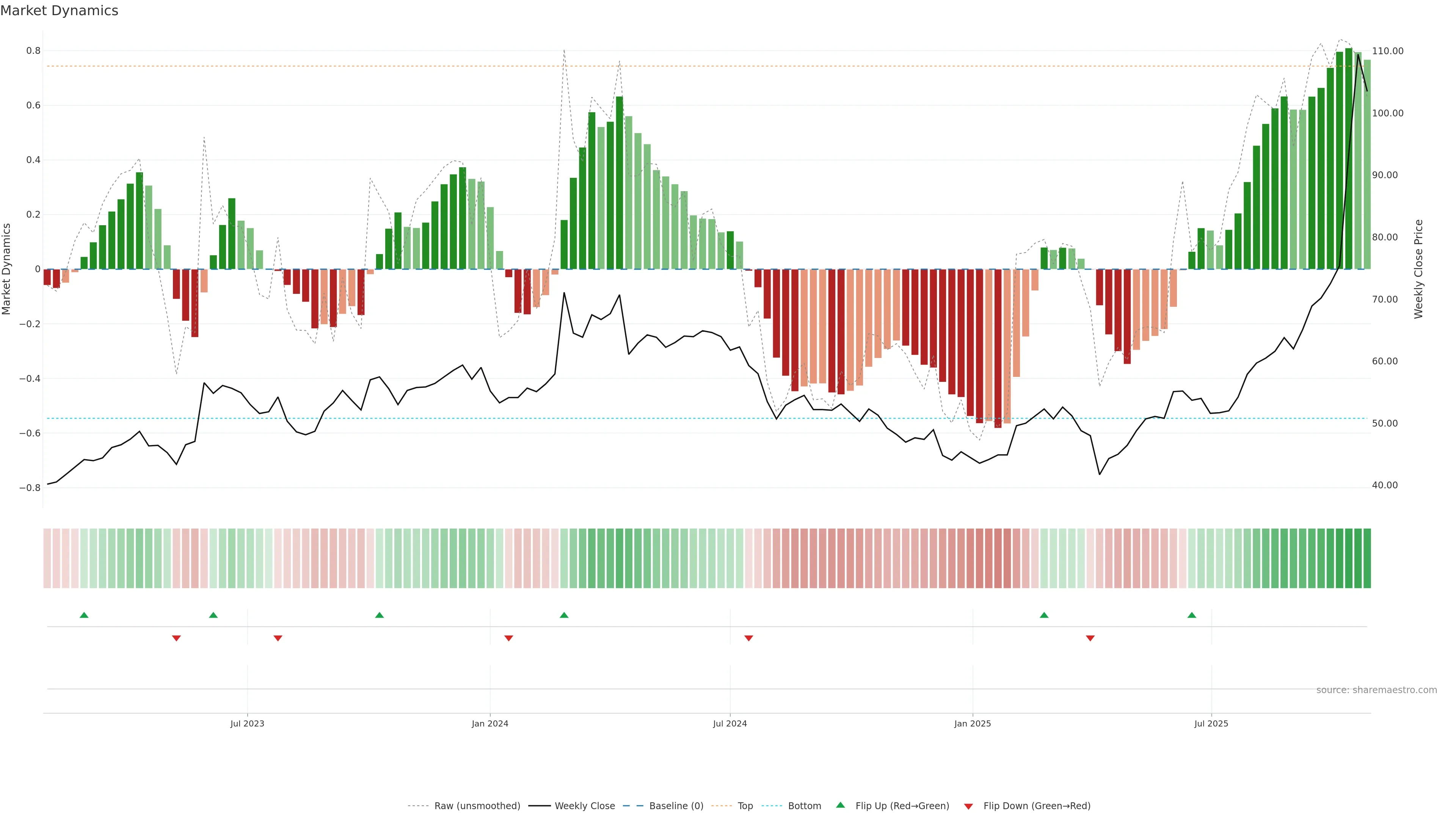
Task: Click the first green flip-up triangle marker
Action: tap(84, 615)
